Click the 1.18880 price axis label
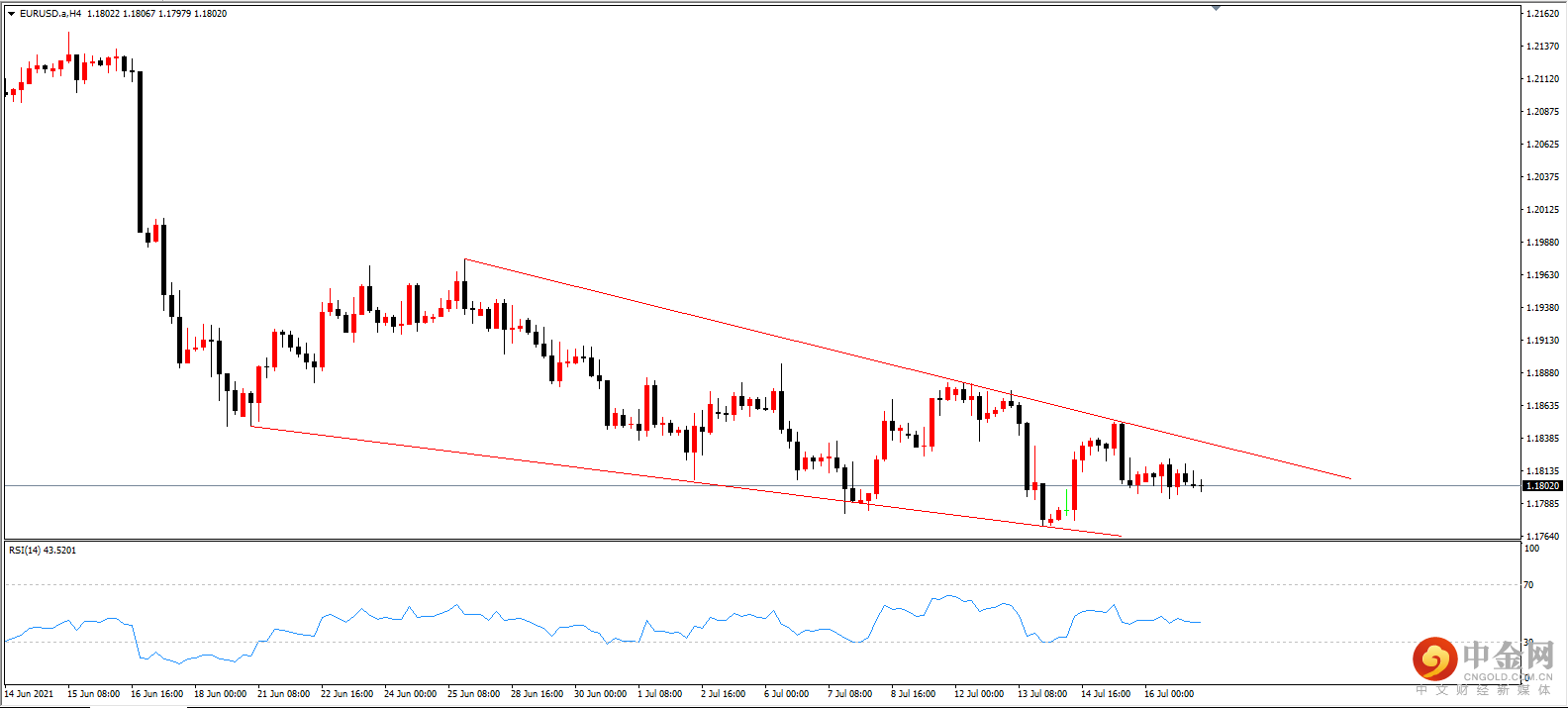Viewport: 1568px width, 708px height. tap(1542, 373)
